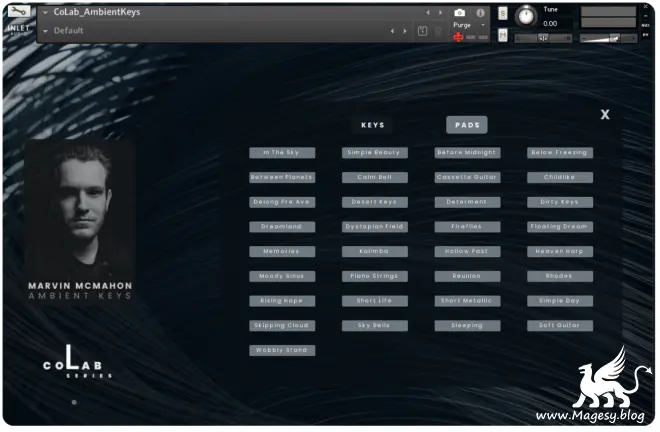Choose the Fireflies preset
The height and width of the screenshot is (432, 660).
467,227
